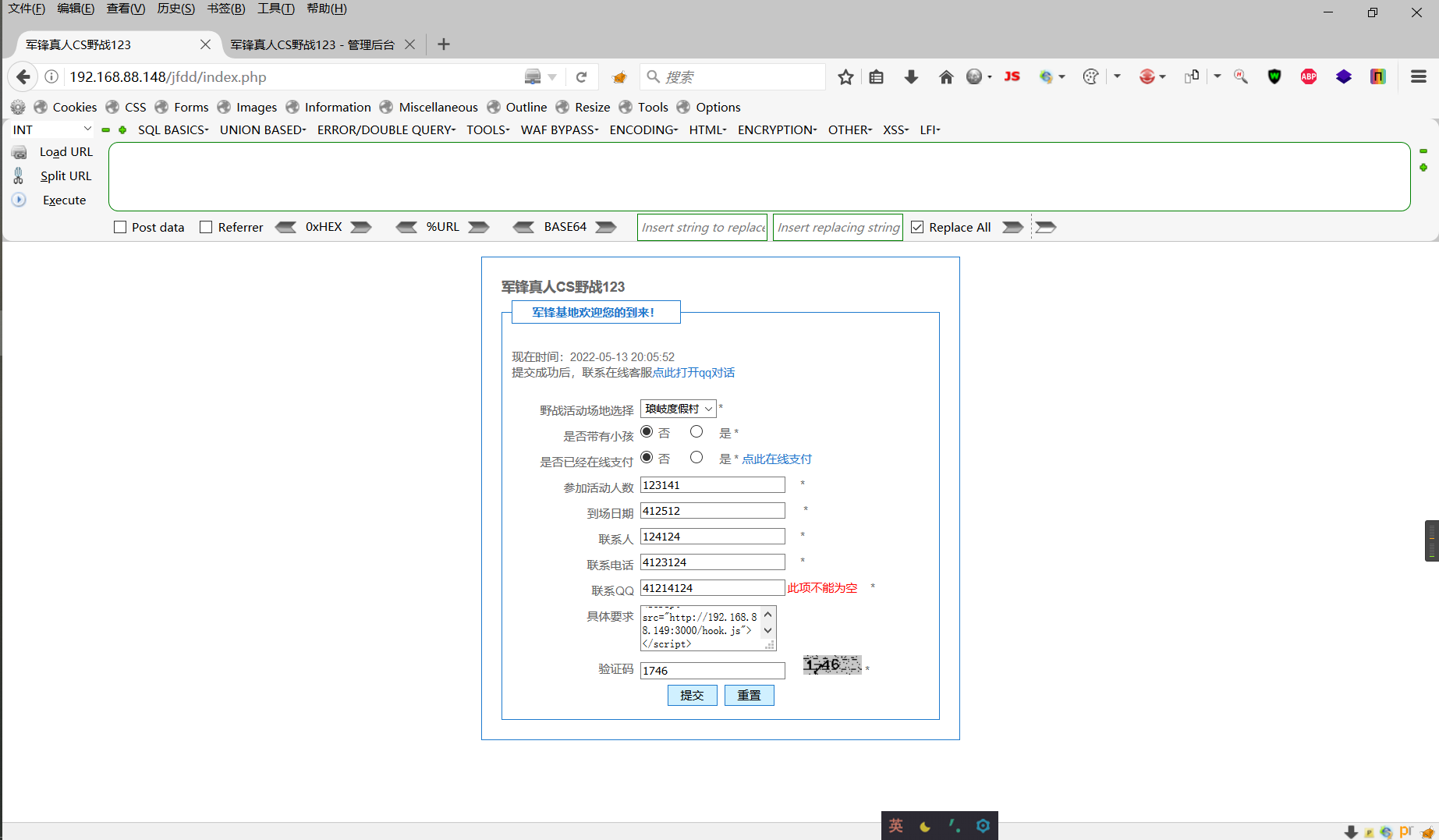Bookmark this page using the star icon
Screen dimensions: 1439x840
(x=845, y=76)
